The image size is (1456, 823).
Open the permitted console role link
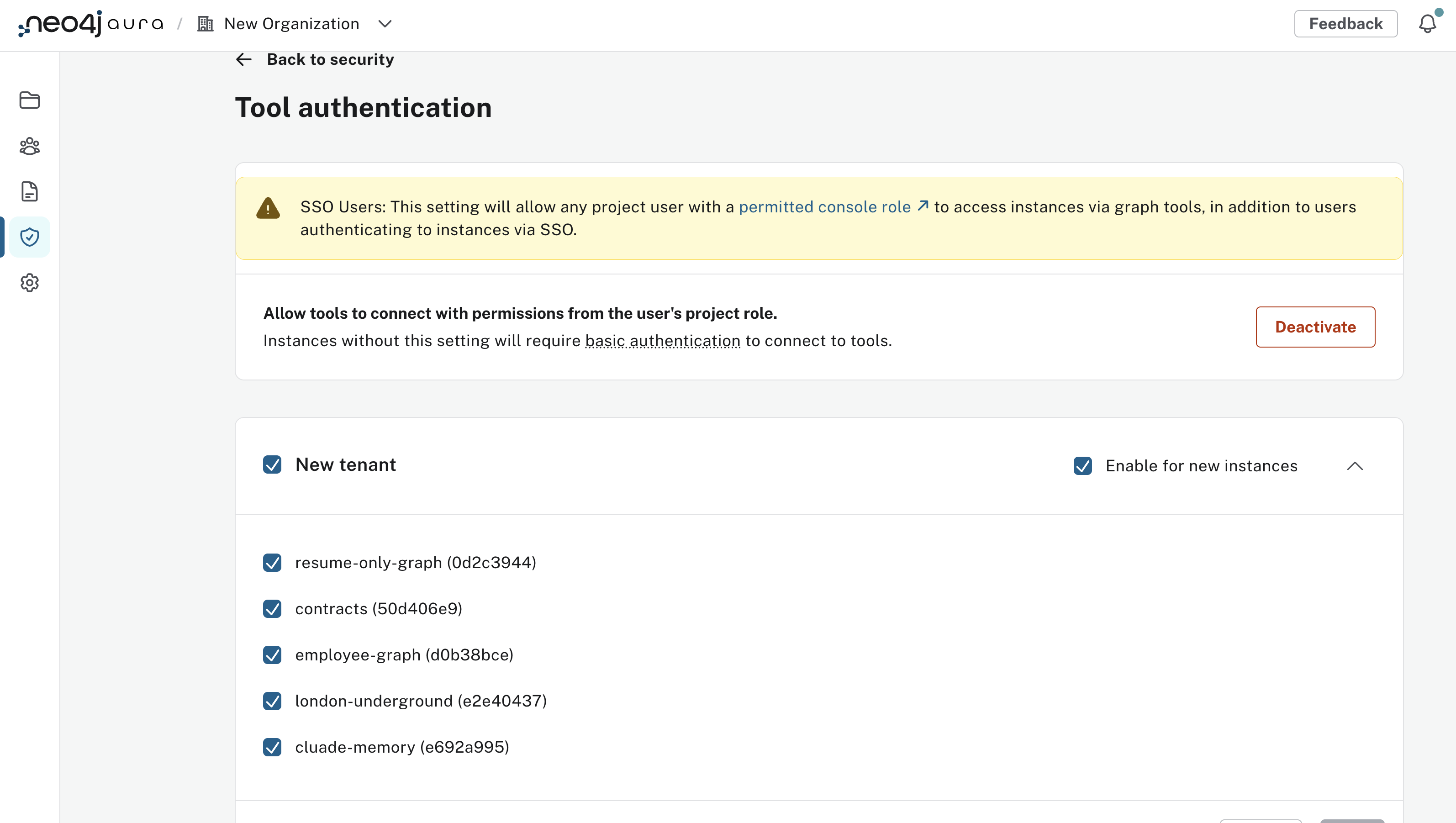tap(825, 207)
